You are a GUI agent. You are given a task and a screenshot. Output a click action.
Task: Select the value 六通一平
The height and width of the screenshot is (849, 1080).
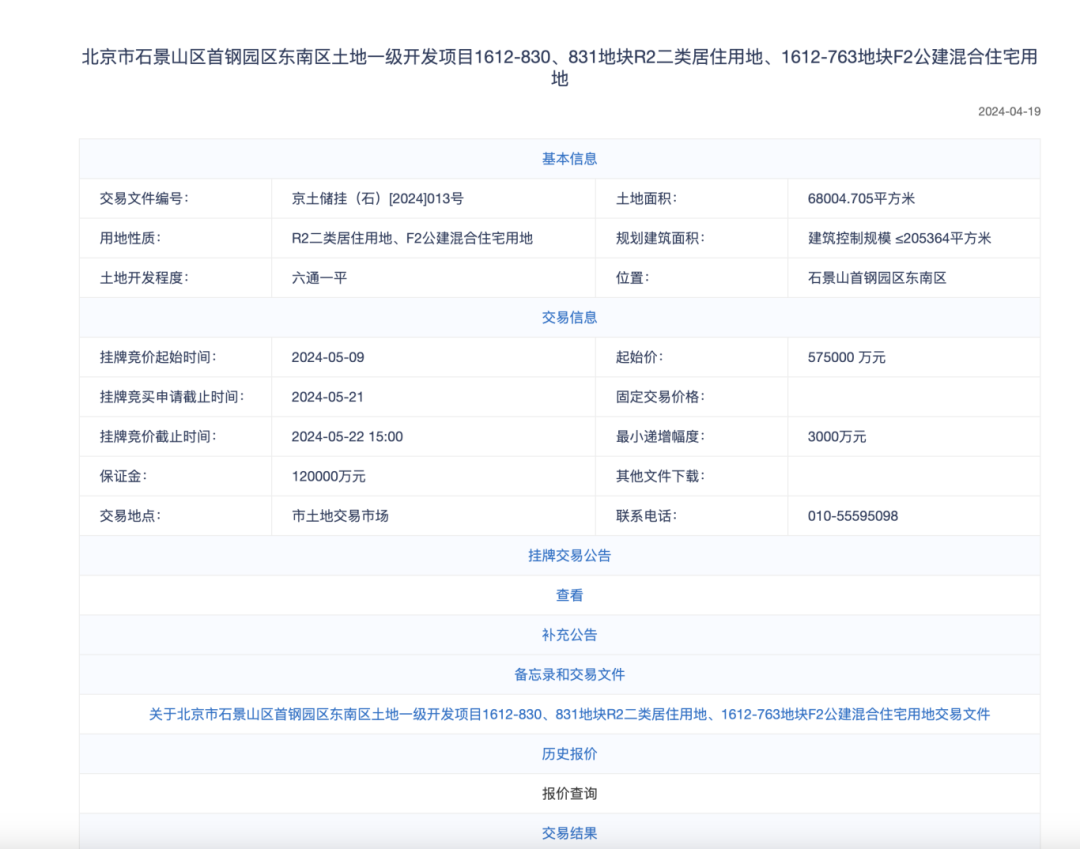(x=319, y=277)
